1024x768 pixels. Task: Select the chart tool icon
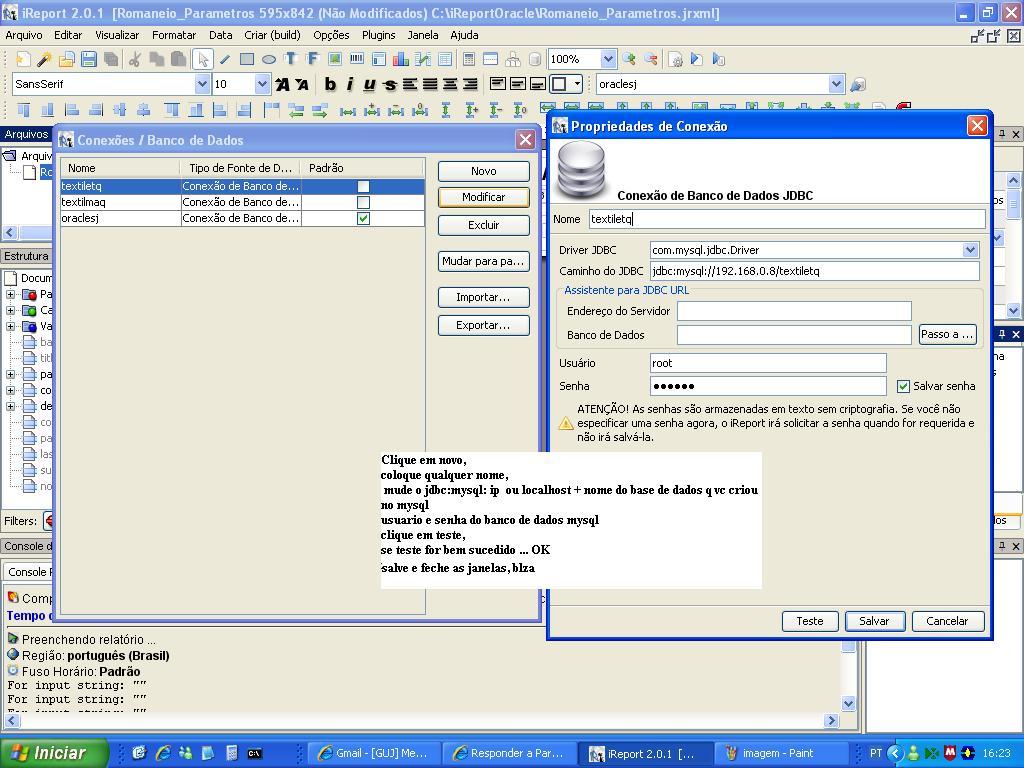(400, 59)
